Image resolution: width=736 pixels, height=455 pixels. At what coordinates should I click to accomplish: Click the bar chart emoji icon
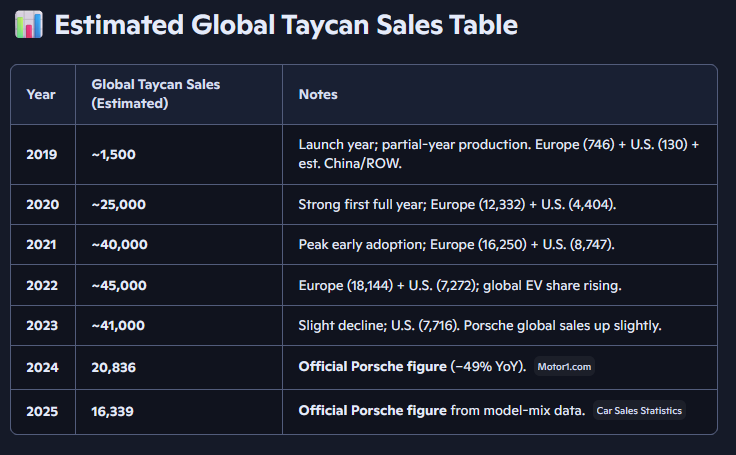pyautogui.click(x=29, y=24)
